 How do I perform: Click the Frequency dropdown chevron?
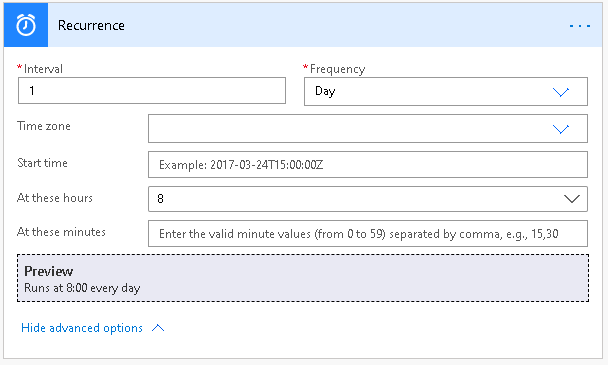click(561, 92)
